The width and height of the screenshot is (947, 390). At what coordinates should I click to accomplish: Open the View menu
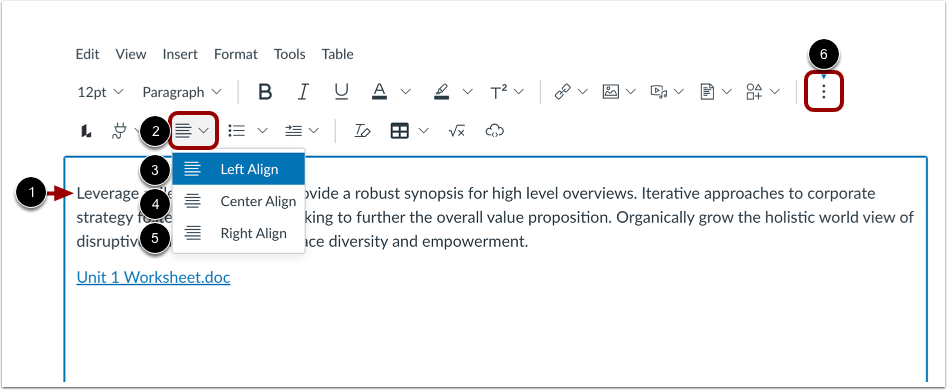coord(131,54)
